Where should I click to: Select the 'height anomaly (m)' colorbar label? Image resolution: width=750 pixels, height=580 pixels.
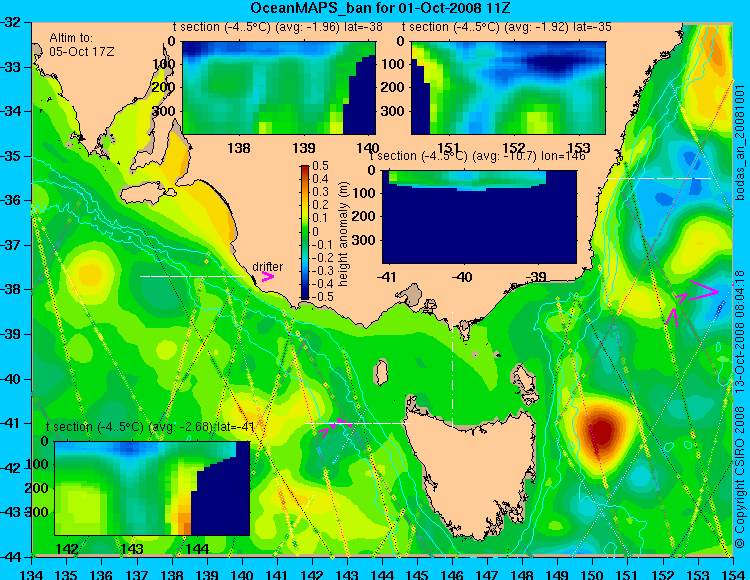point(343,234)
